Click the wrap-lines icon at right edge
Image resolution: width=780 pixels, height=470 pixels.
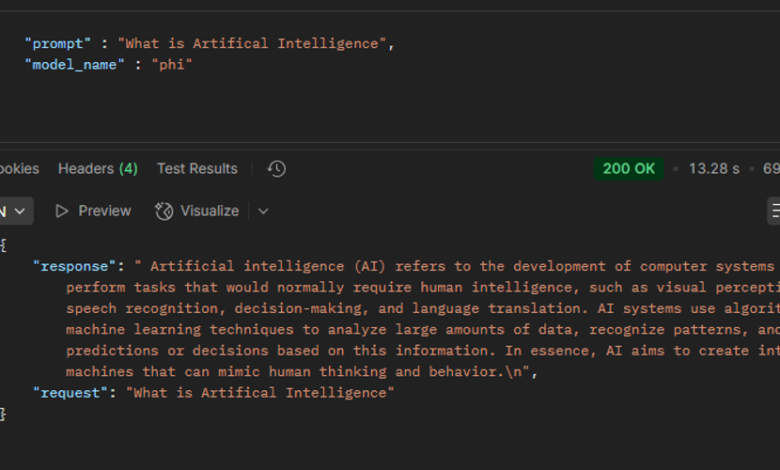click(x=774, y=211)
